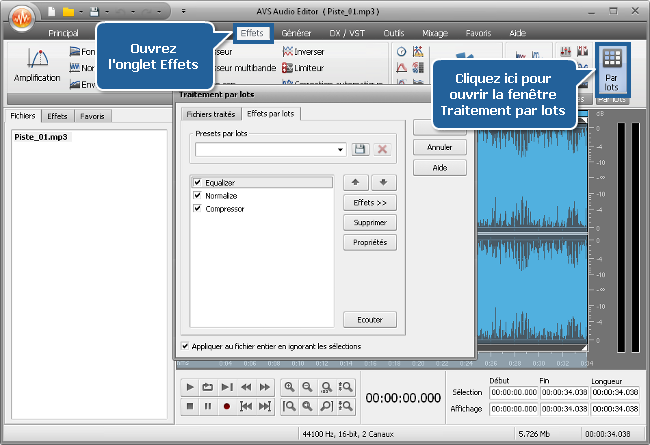Viewport: 650px width, 445px height.
Task: Uncheck the Equalizer effect
Action: point(197,182)
